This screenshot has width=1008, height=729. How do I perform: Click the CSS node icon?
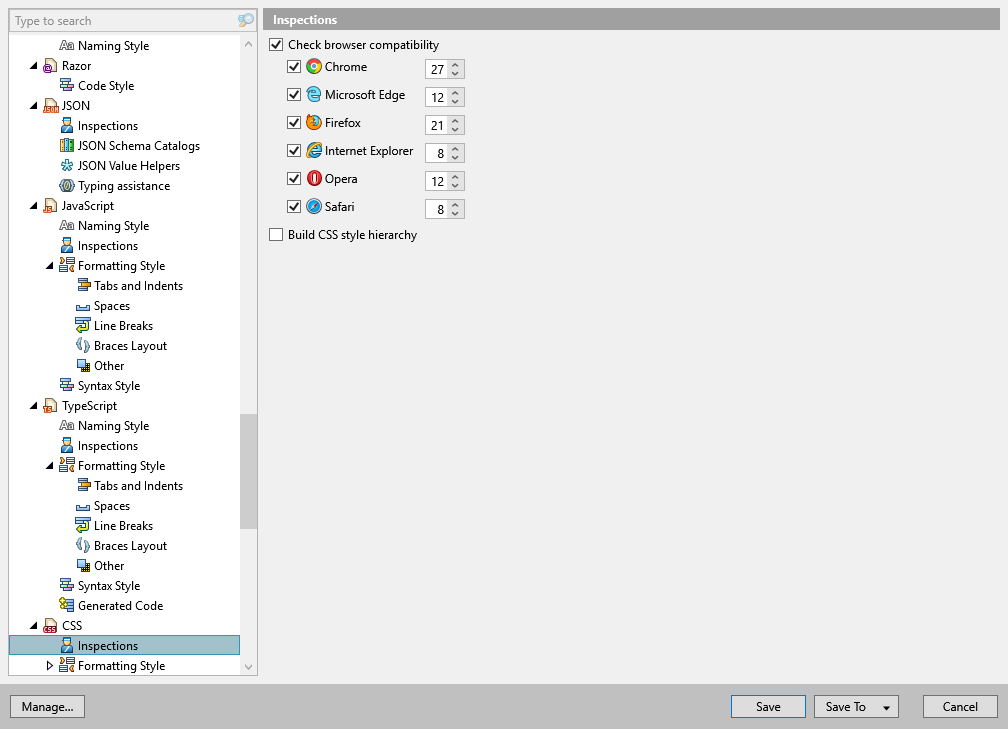(50, 626)
